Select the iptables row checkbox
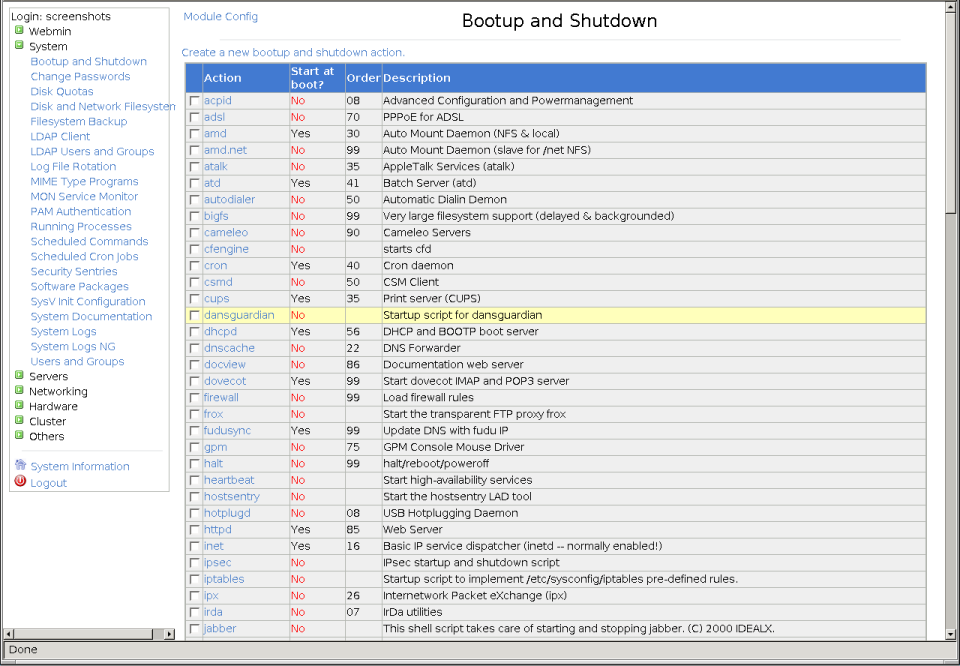 (x=194, y=579)
